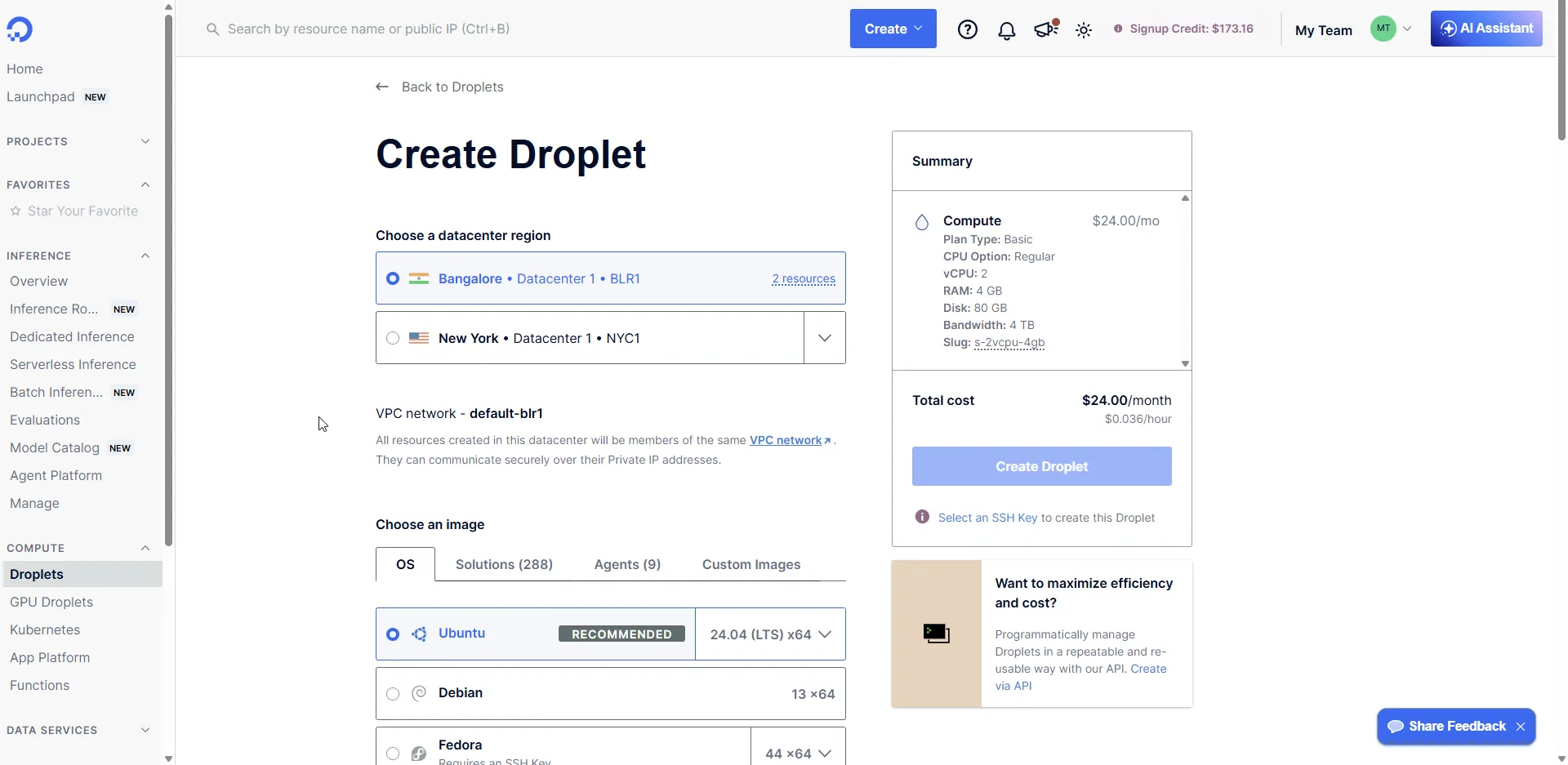The height and width of the screenshot is (765, 1568).
Task: Open the Create via API link
Action: [1080, 677]
